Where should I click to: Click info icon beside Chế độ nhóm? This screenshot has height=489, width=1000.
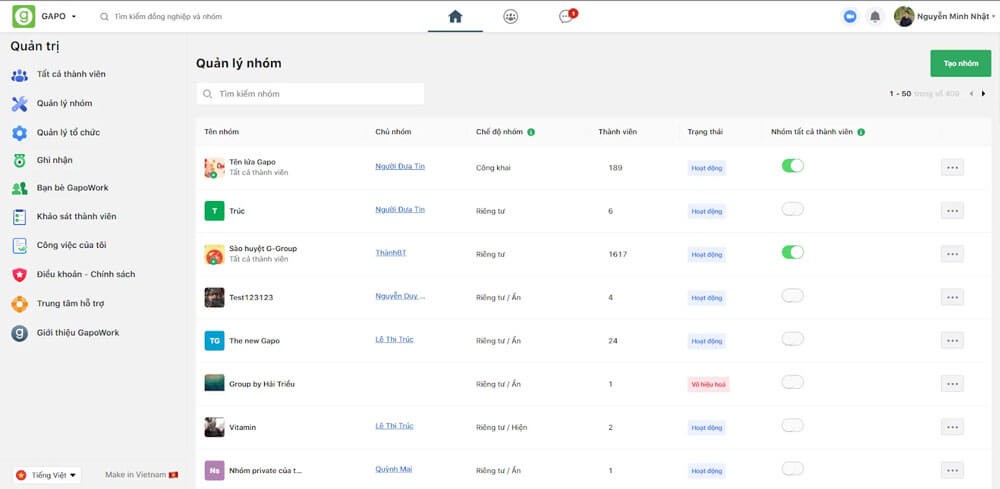point(531,132)
